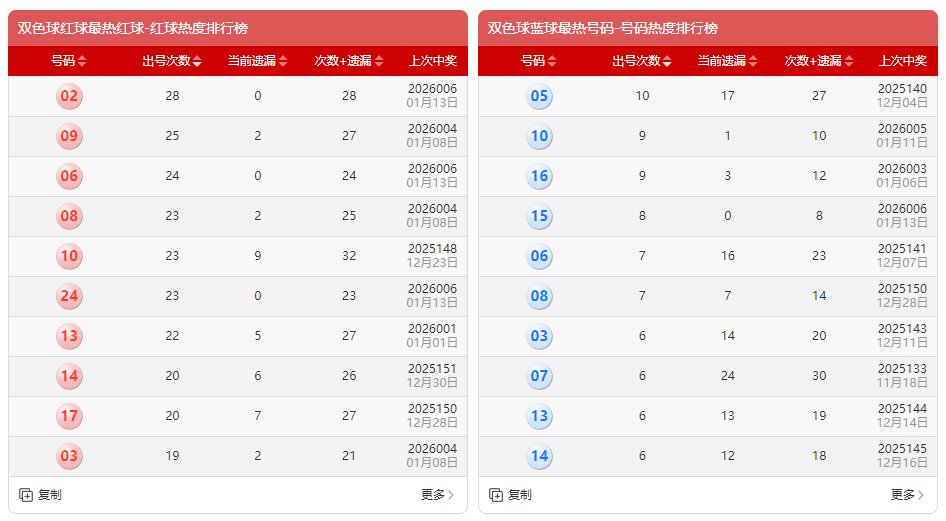Screen dimensions: 946x521
Task: Sort blue ball table by 出号次数
Action: [x=642, y=61]
